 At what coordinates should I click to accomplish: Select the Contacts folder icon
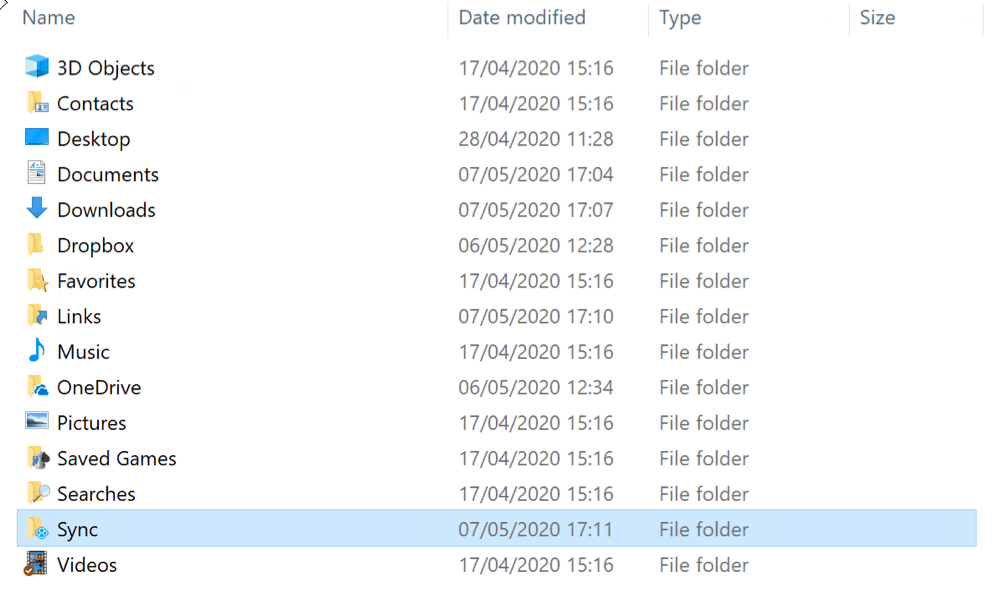pyautogui.click(x=37, y=103)
